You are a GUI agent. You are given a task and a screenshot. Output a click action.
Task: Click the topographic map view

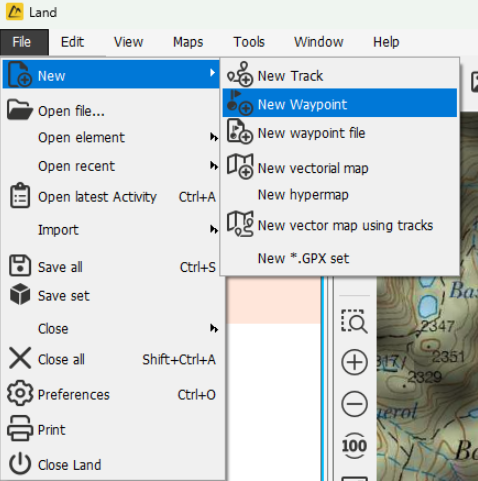click(x=428, y=378)
